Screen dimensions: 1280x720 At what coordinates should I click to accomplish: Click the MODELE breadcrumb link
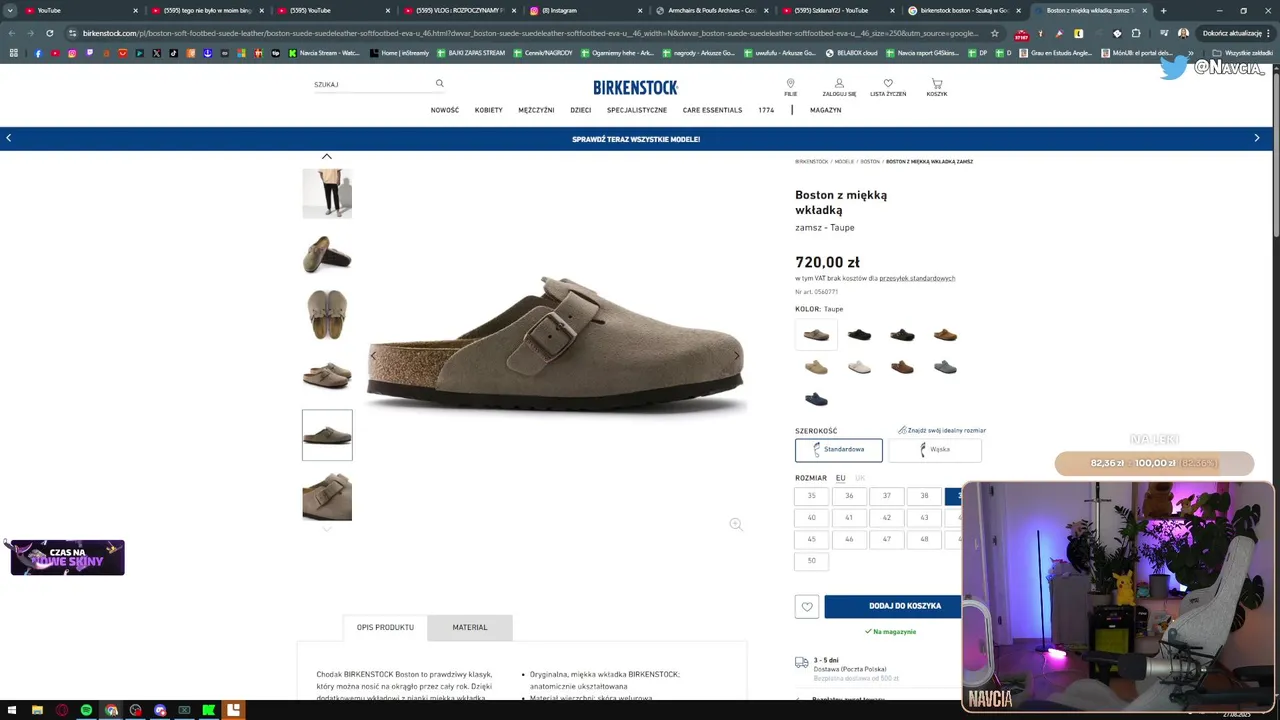[x=844, y=161]
